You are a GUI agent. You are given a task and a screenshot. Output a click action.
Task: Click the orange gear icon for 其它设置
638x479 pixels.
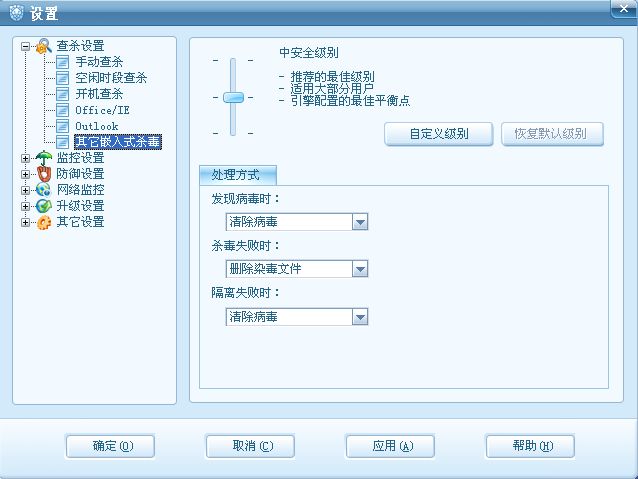coord(44,222)
